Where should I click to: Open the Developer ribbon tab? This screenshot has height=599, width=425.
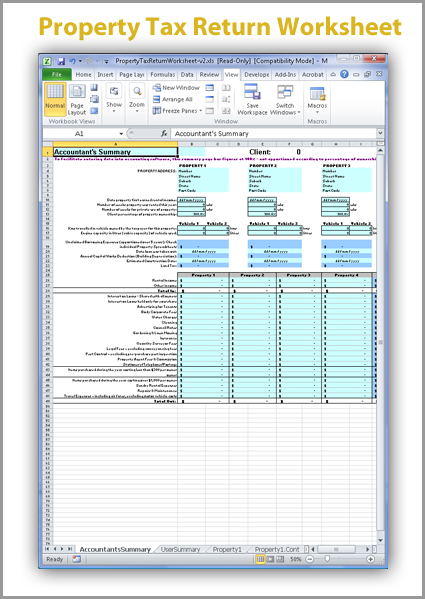pos(257,74)
